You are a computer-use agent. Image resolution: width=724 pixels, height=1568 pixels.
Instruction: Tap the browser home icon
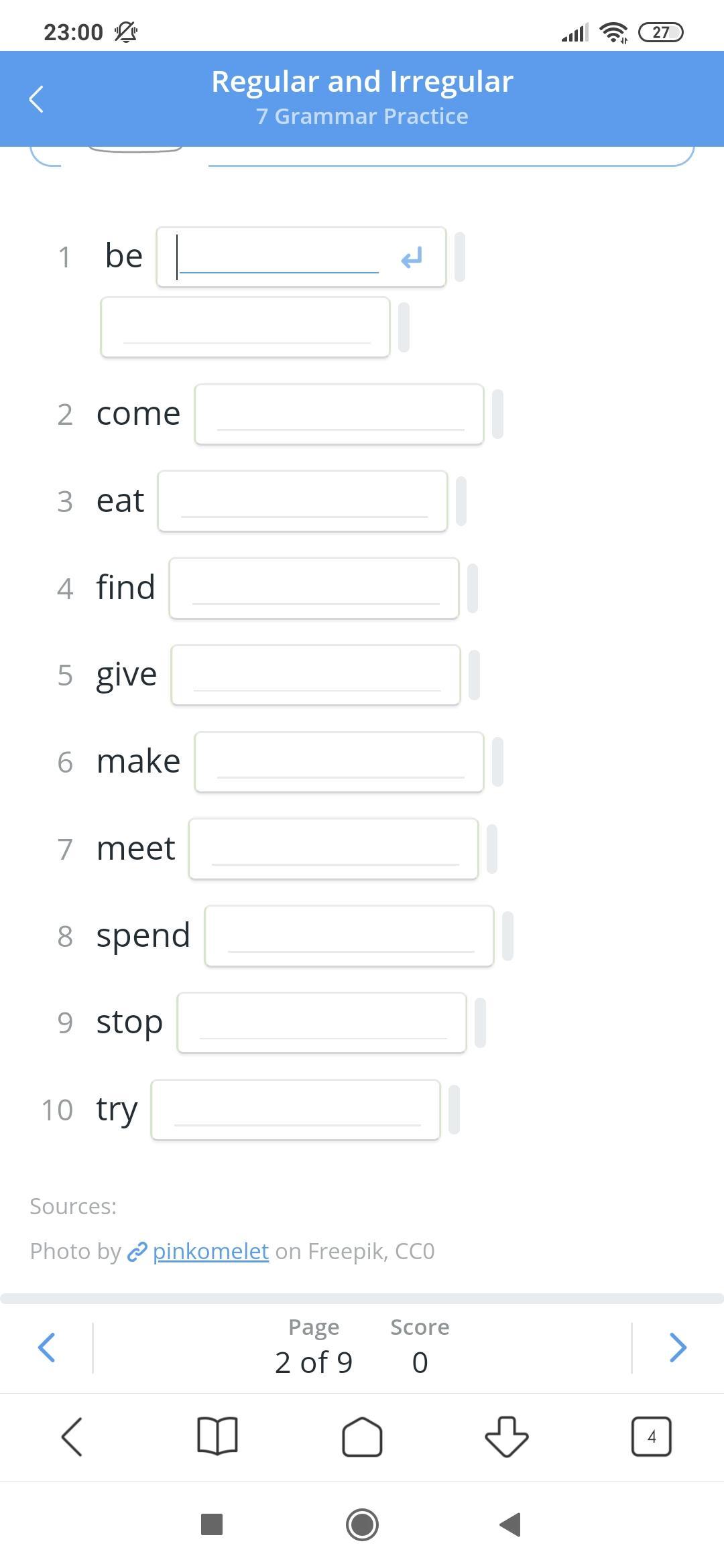(x=362, y=1437)
